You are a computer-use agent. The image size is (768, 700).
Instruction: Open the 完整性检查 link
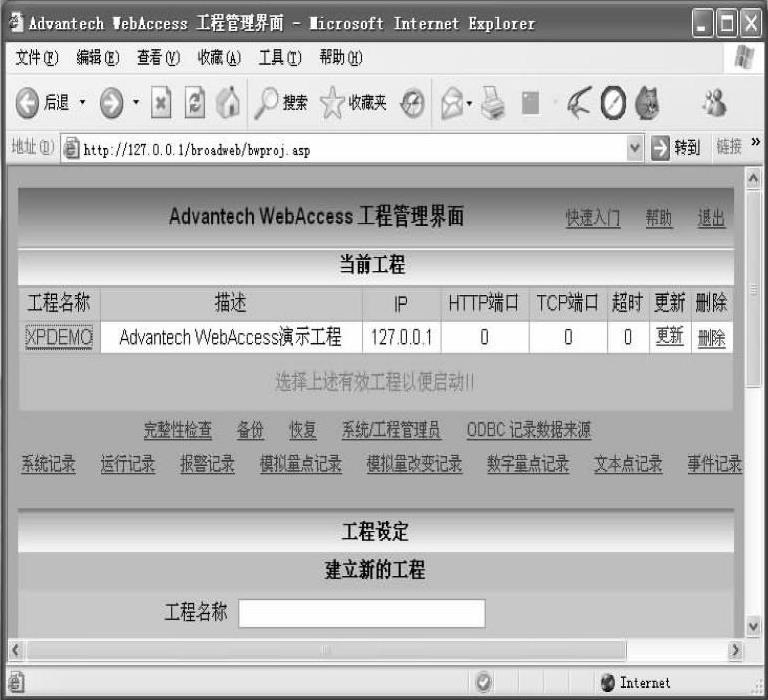[x=178, y=430]
